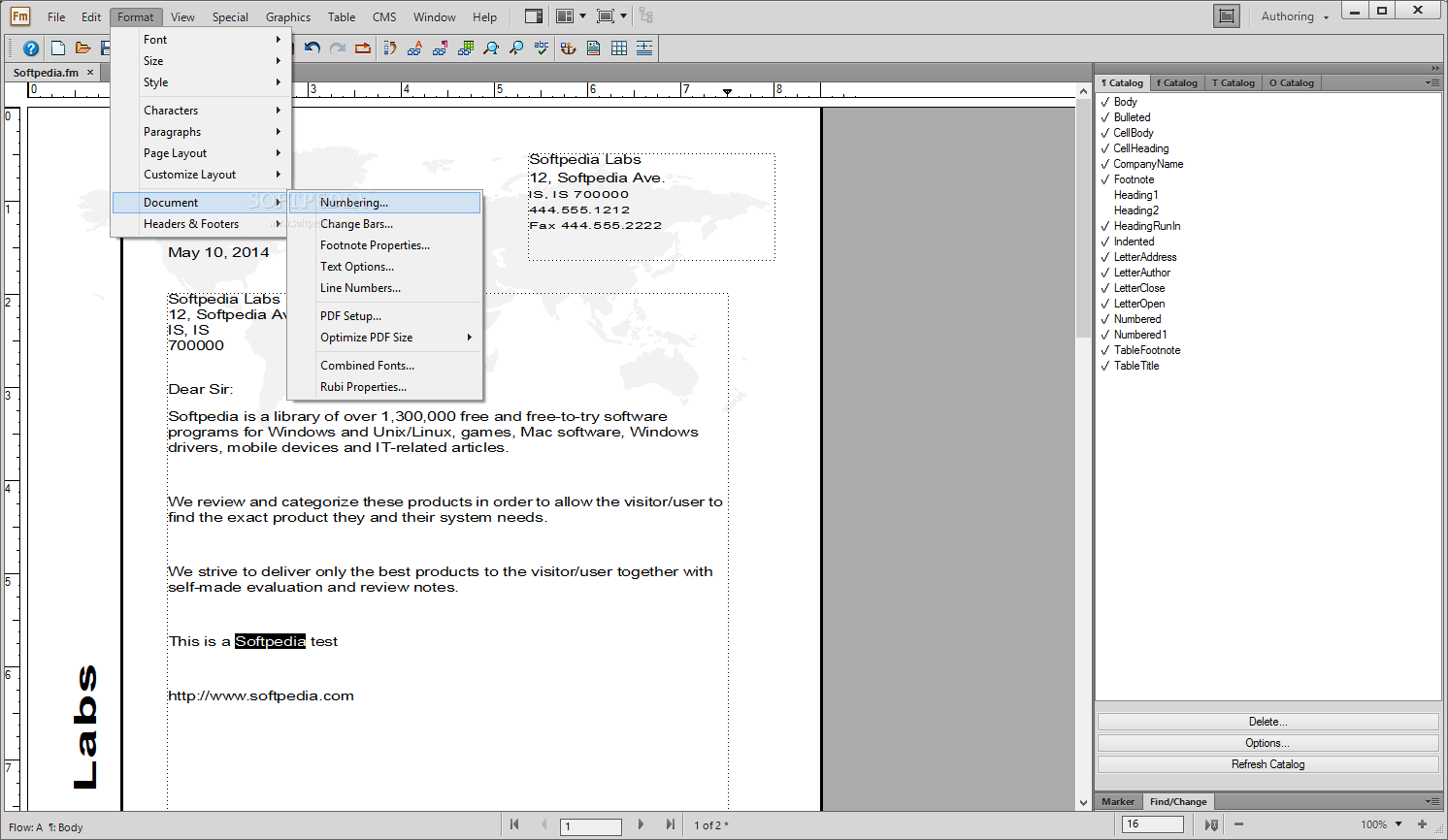Go to the next page arrow
This screenshot has width=1448, height=840.
641,824
